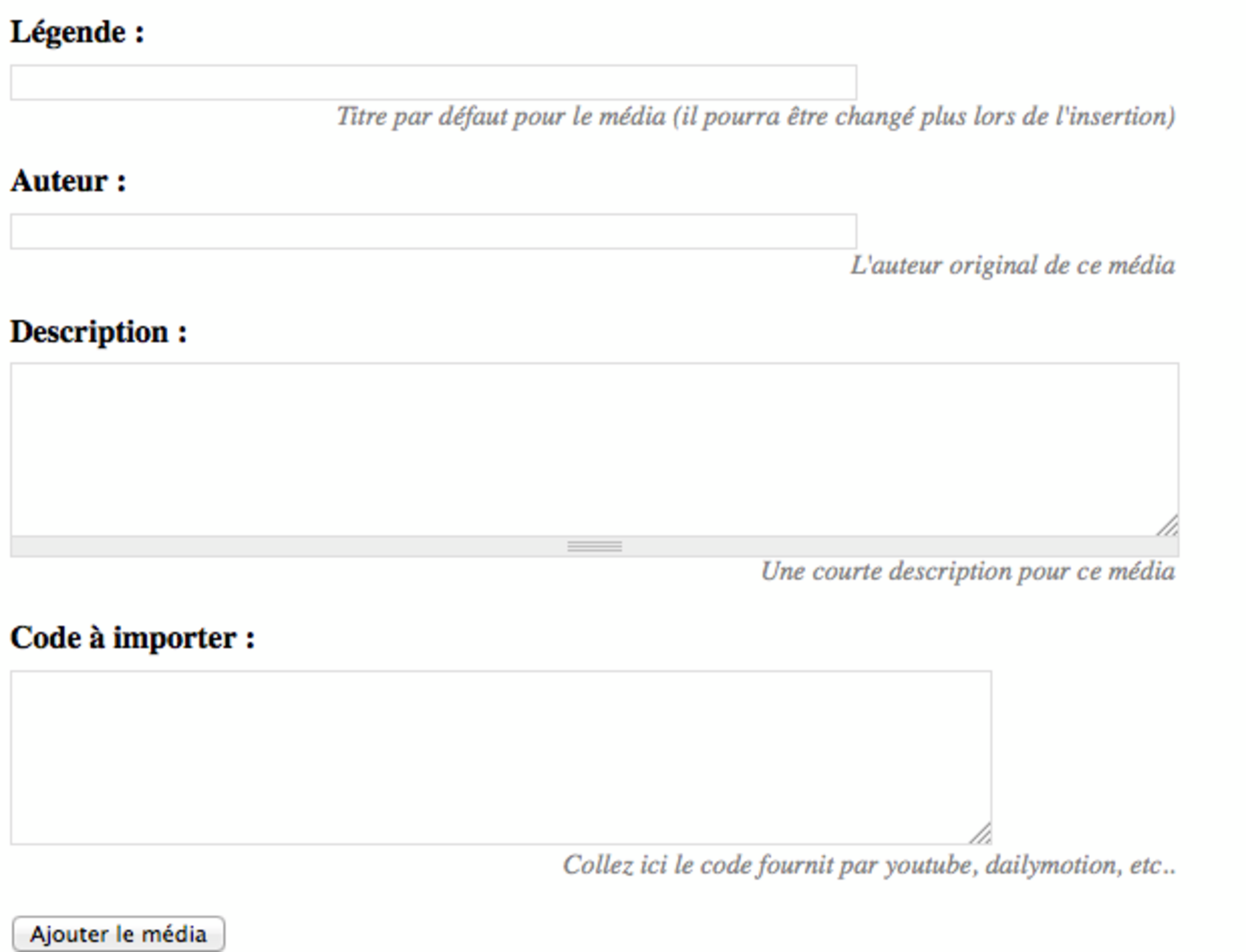Screen dimensions: 1246x952
Task: Focus the Auteur text input field
Action: click(433, 232)
